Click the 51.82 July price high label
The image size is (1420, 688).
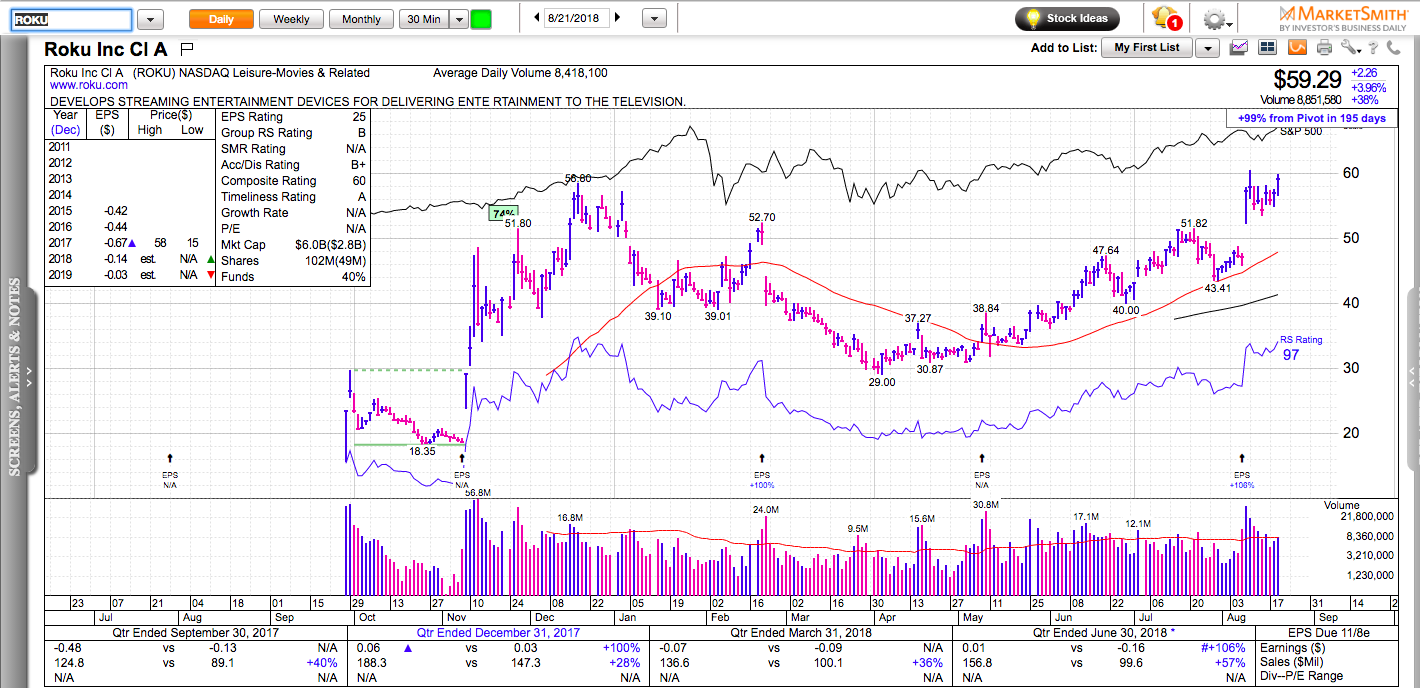1194,223
